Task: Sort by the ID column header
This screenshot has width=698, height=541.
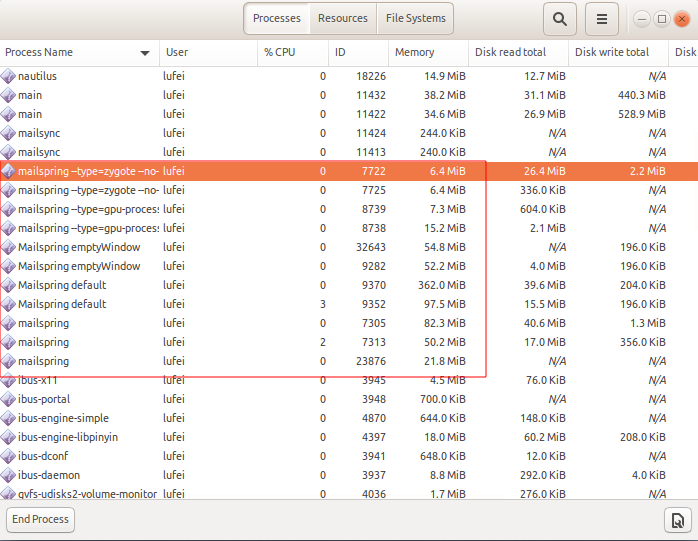Action: [x=358, y=53]
